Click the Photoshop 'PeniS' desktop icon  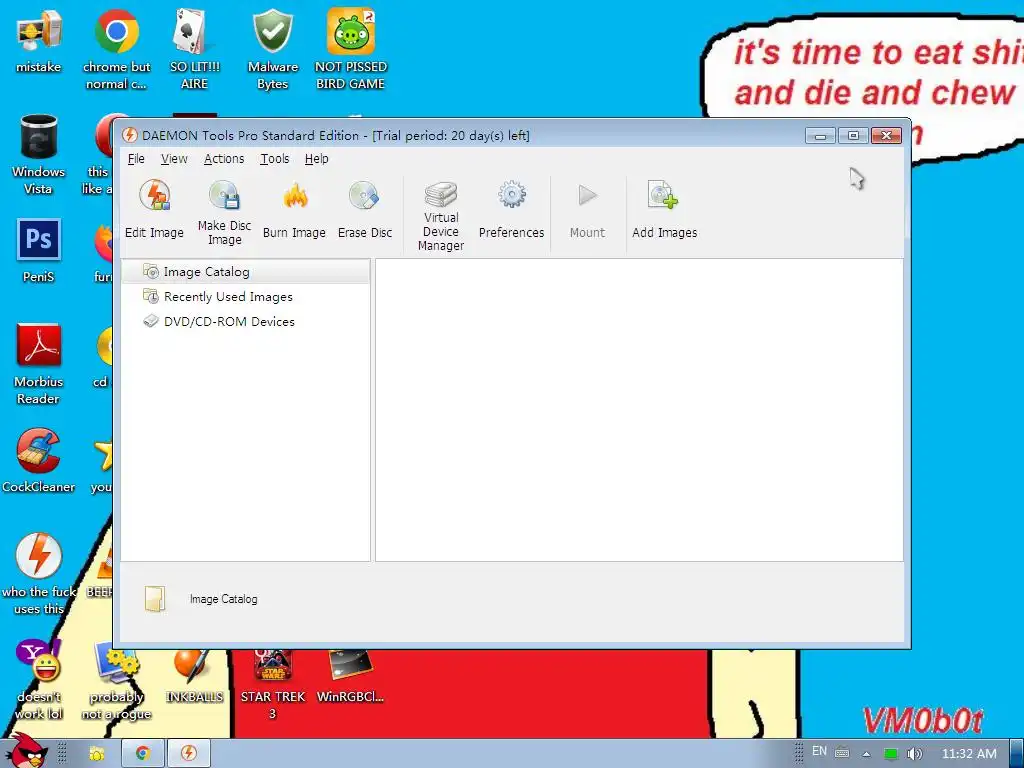pyautogui.click(x=39, y=251)
